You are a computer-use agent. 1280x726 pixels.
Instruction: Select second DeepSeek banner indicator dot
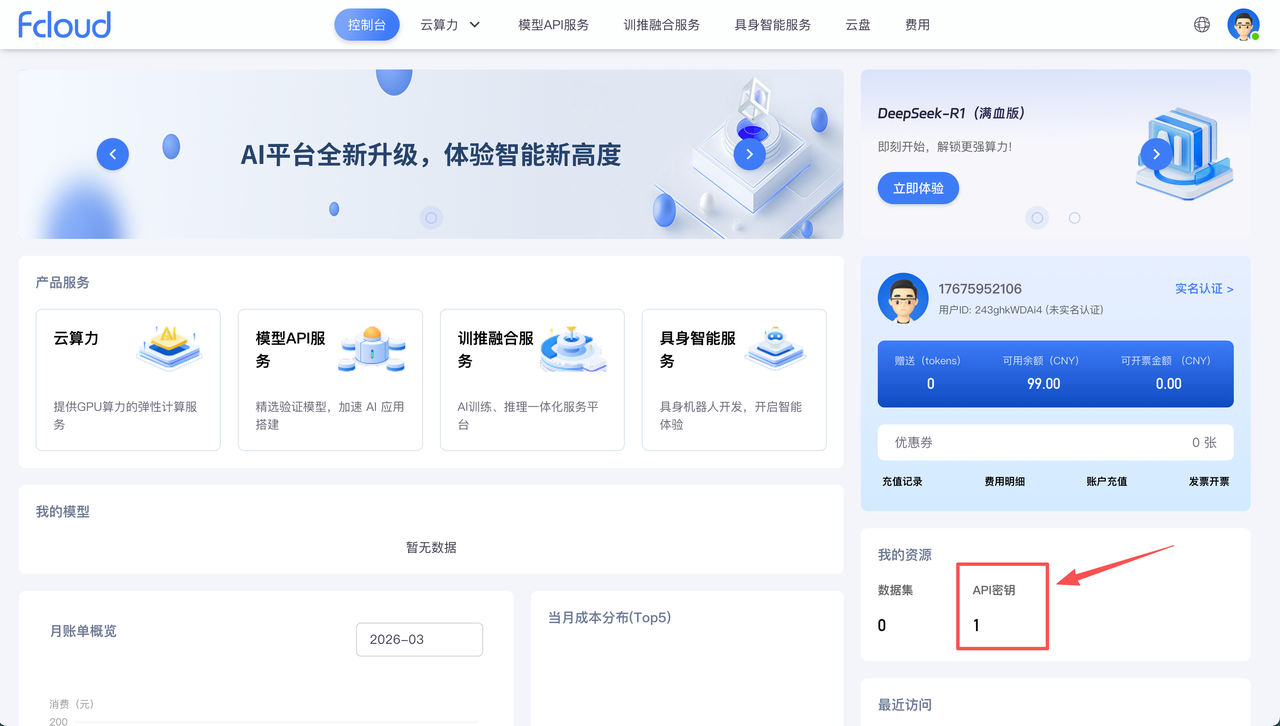coord(1074,217)
